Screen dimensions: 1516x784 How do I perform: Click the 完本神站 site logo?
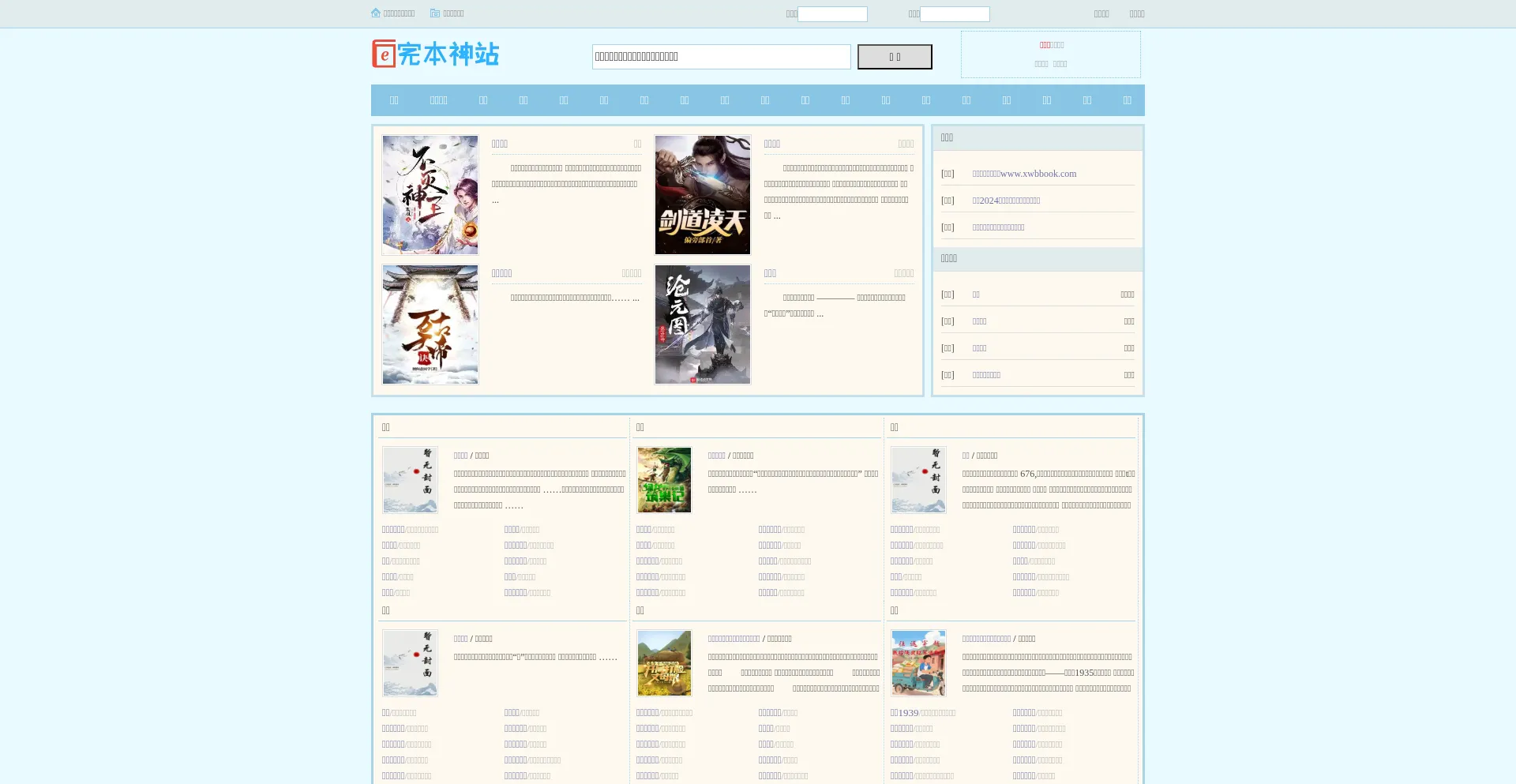tap(436, 54)
